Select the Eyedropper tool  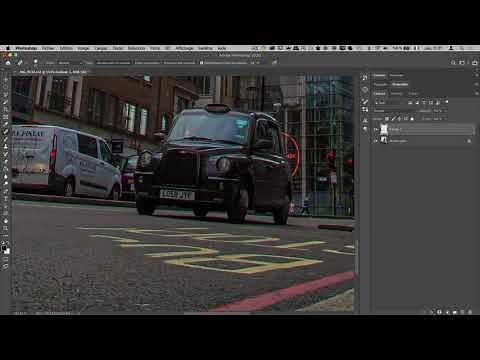(x=6, y=124)
